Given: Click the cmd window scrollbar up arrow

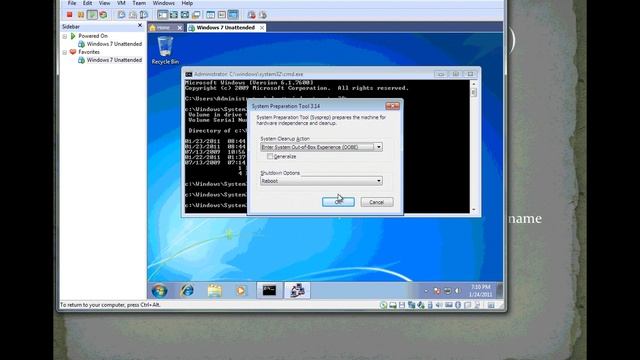Looking at the screenshot, I should coord(473,84).
